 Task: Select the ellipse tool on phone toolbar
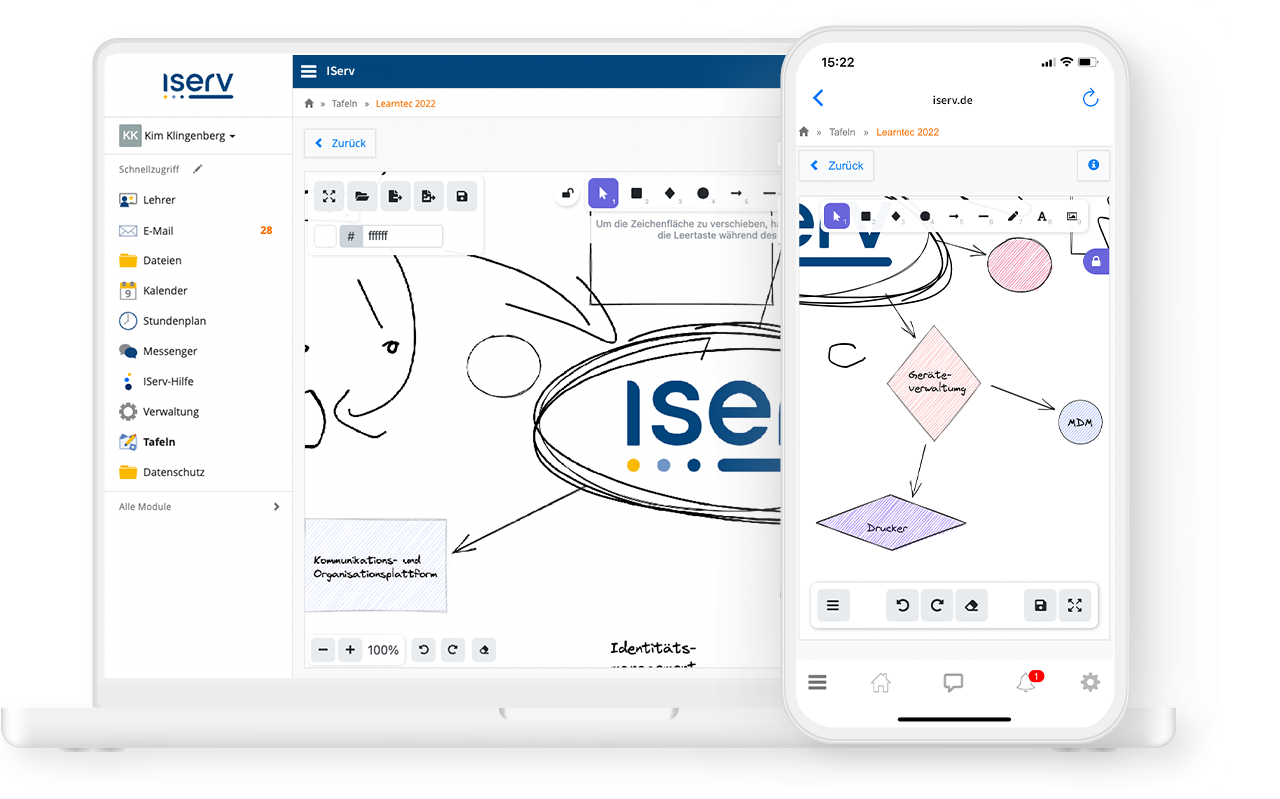925,216
